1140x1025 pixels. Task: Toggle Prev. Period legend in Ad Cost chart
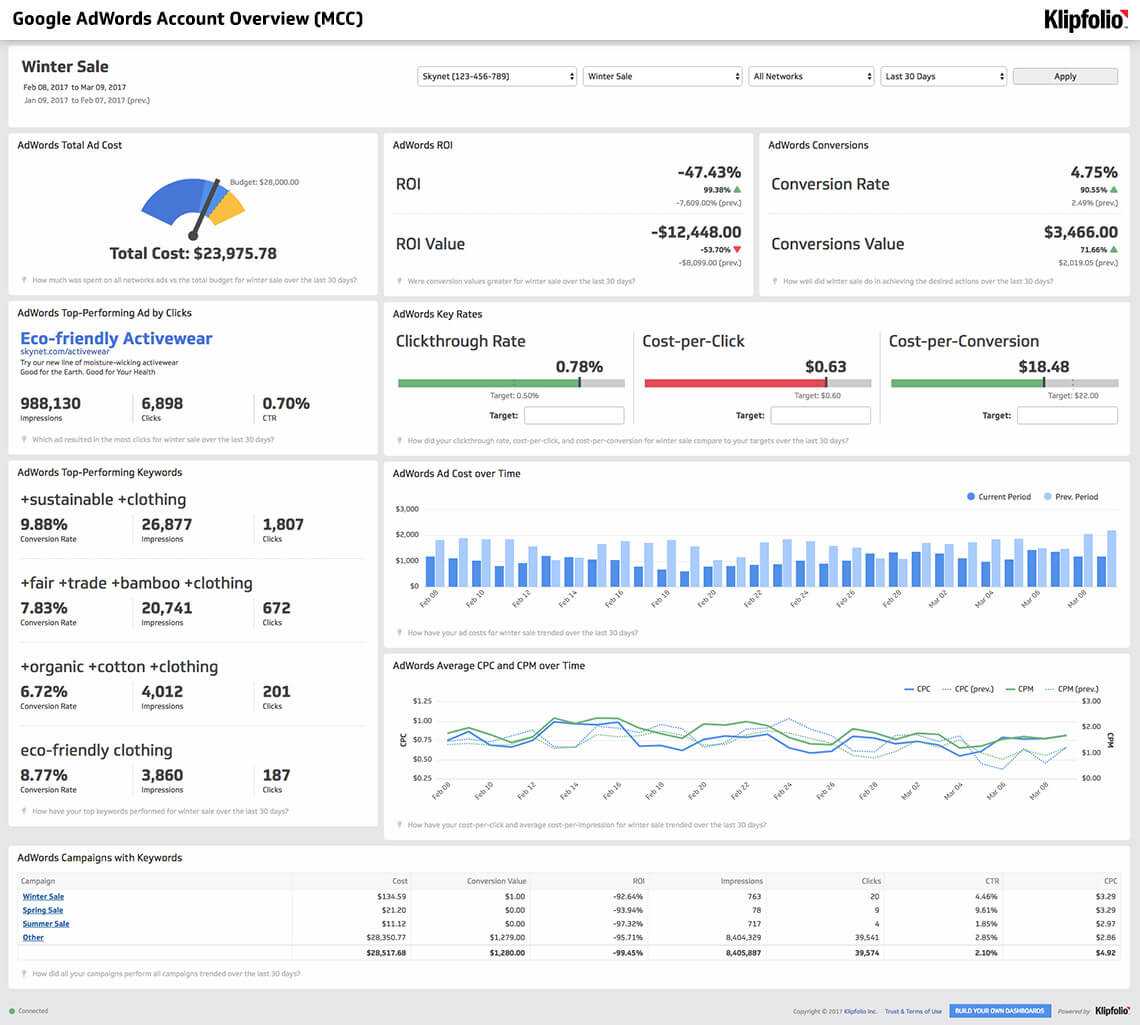[1071, 497]
